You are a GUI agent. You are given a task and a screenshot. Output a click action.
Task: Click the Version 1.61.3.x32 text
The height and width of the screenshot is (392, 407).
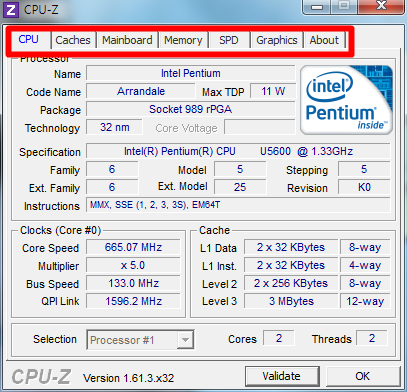click(129, 378)
